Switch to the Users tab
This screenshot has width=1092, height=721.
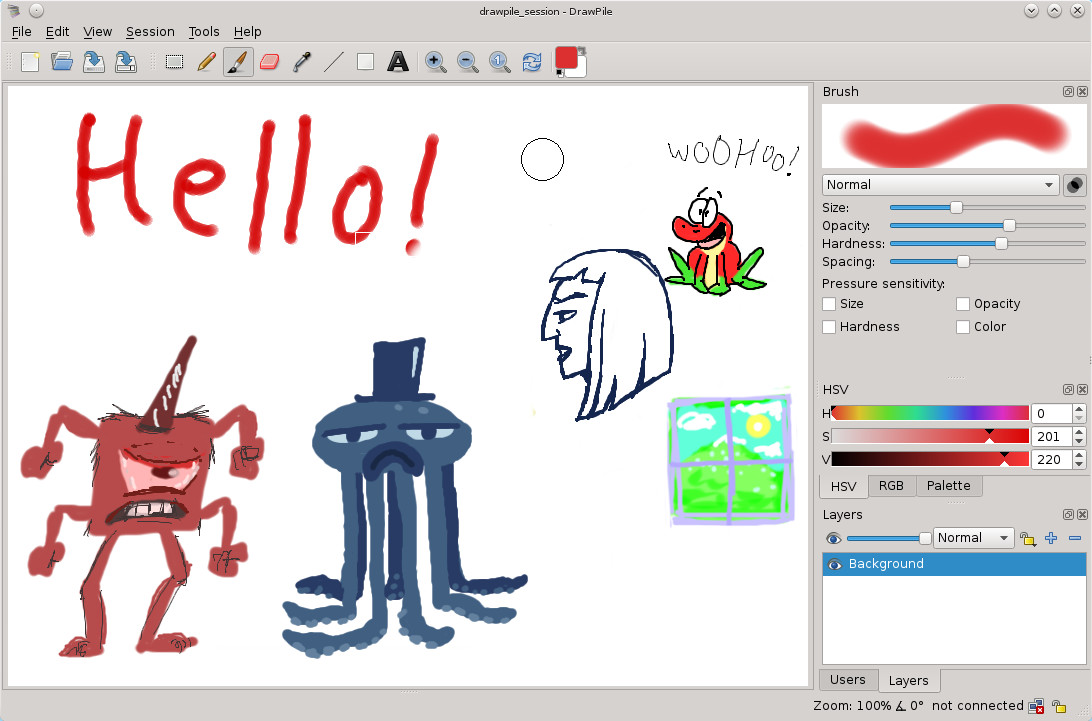(848, 679)
